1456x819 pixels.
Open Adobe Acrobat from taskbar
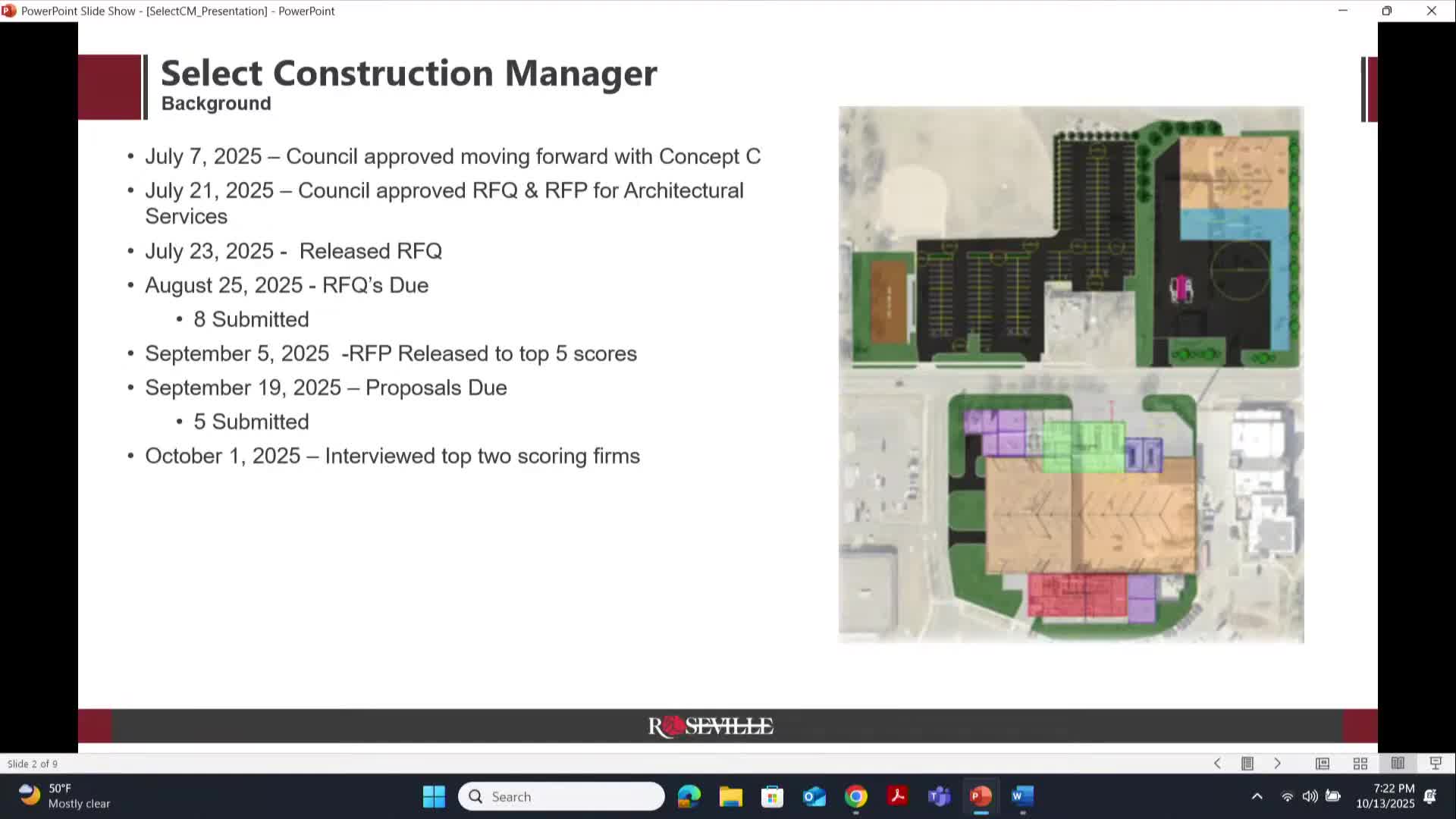[898, 796]
